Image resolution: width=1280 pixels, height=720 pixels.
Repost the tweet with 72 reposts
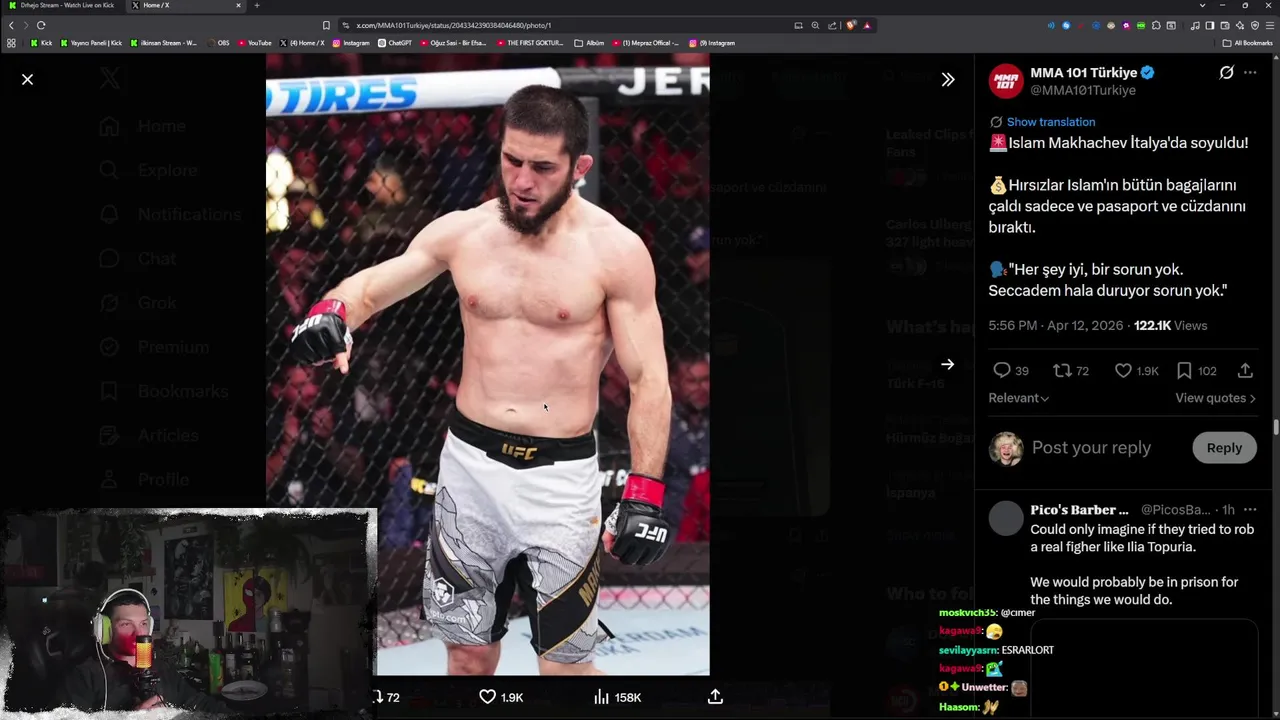(x=1062, y=371)
